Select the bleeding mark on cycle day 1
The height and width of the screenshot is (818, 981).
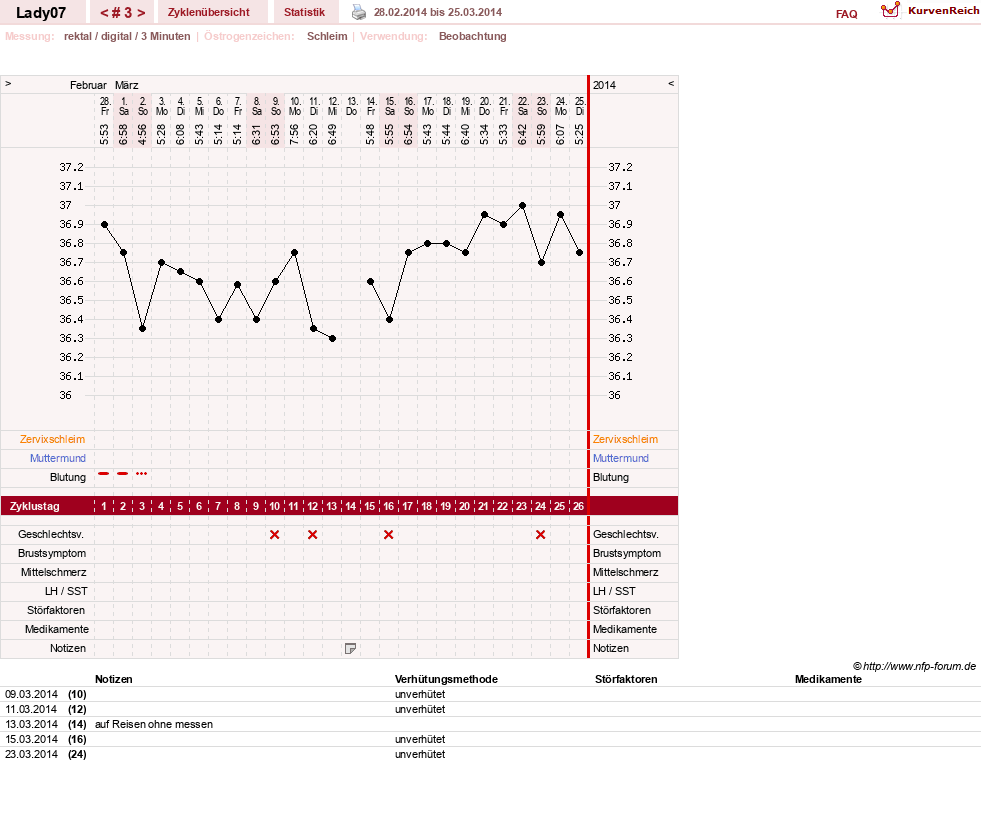[x=104, y=474]
